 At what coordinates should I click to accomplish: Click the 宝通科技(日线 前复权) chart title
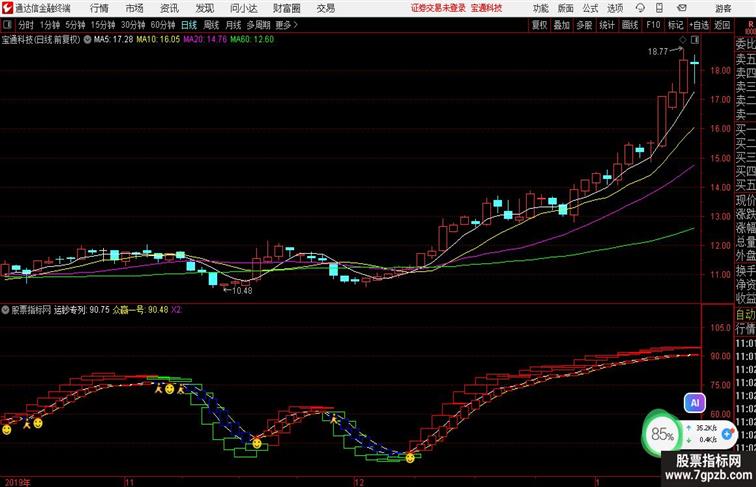tap(41, 40)
